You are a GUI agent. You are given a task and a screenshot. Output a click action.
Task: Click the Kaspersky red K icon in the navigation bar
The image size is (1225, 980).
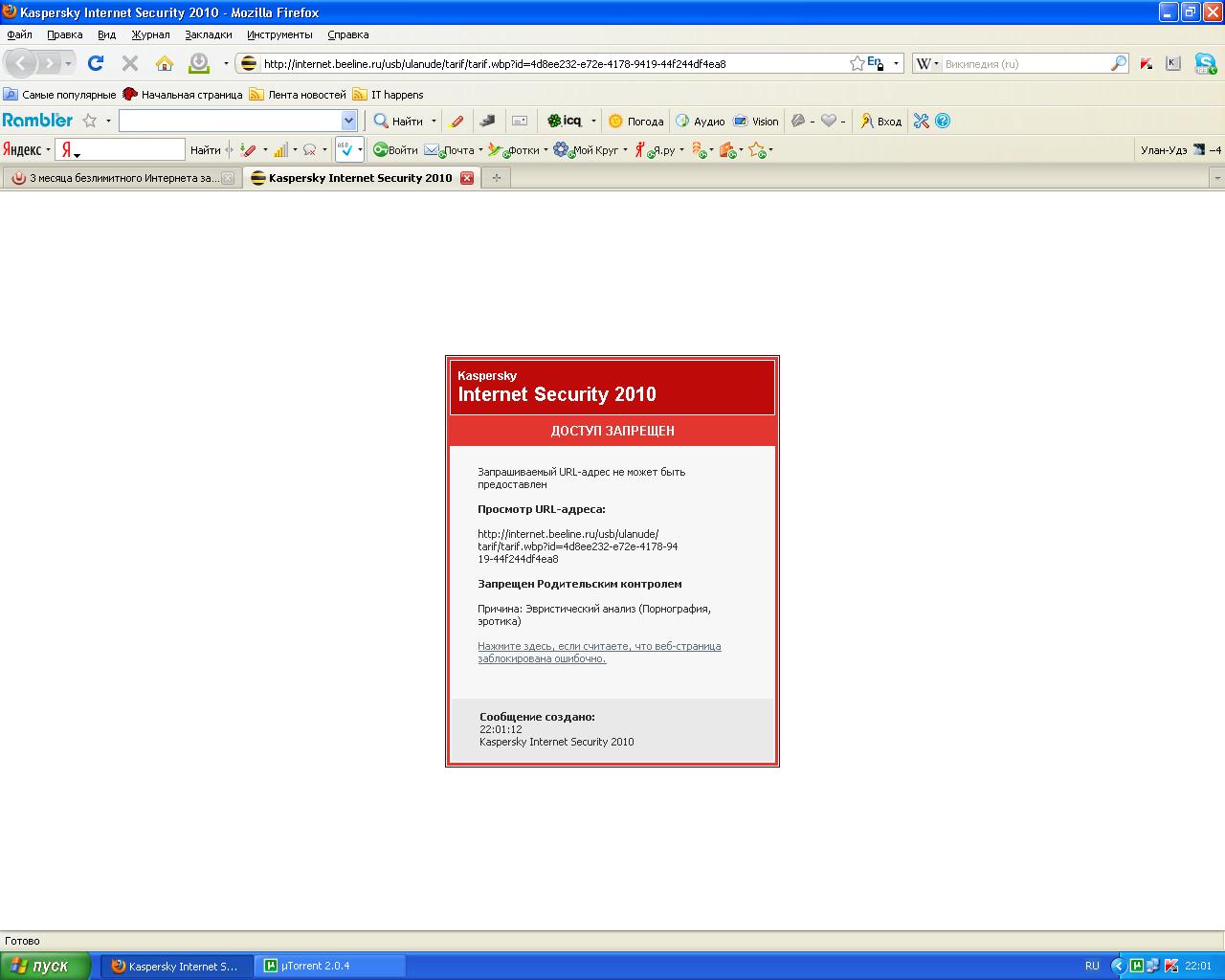click(1146, 64)
